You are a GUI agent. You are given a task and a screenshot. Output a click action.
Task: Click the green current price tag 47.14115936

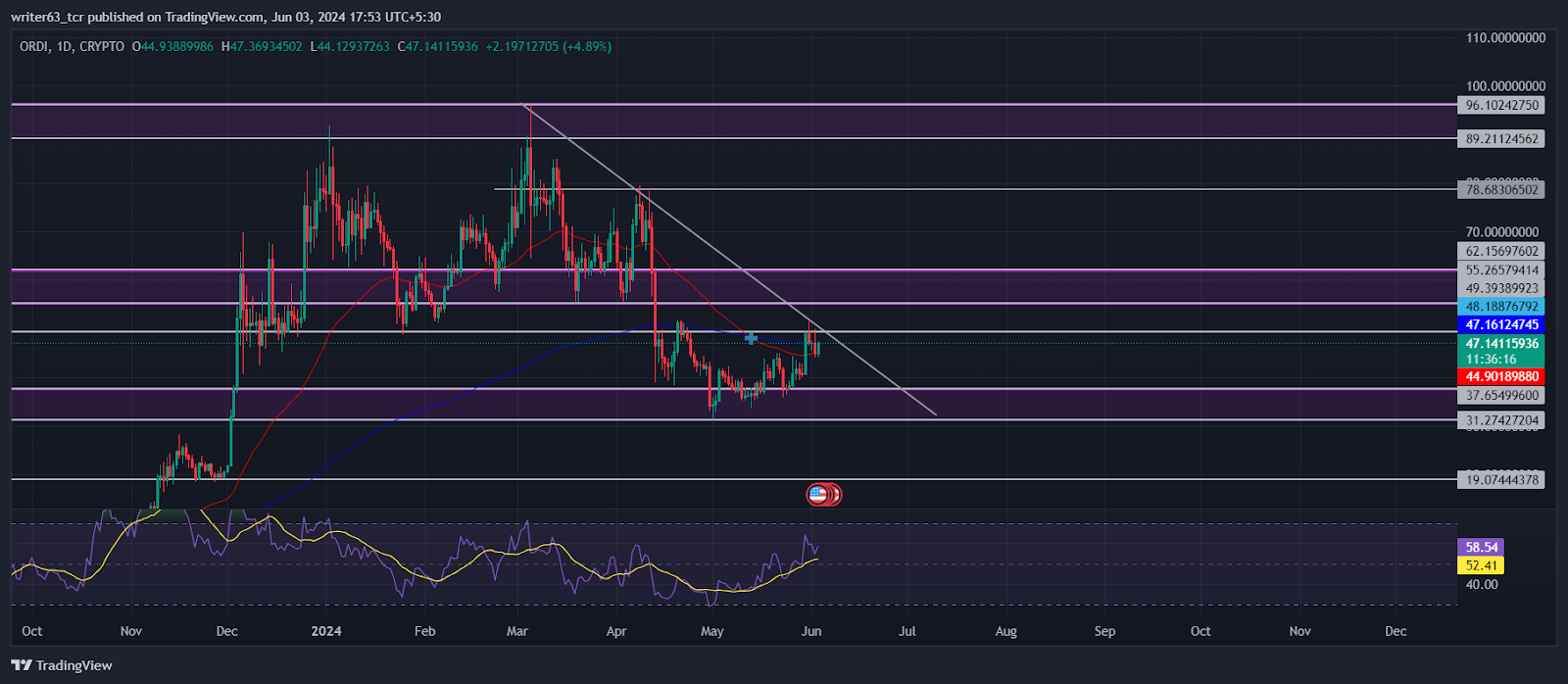[x=1502, y=344]
